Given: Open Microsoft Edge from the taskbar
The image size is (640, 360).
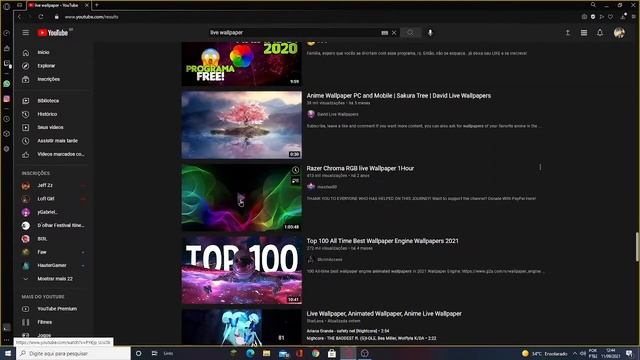Looking at the screenshot, I should click(250, 353).
